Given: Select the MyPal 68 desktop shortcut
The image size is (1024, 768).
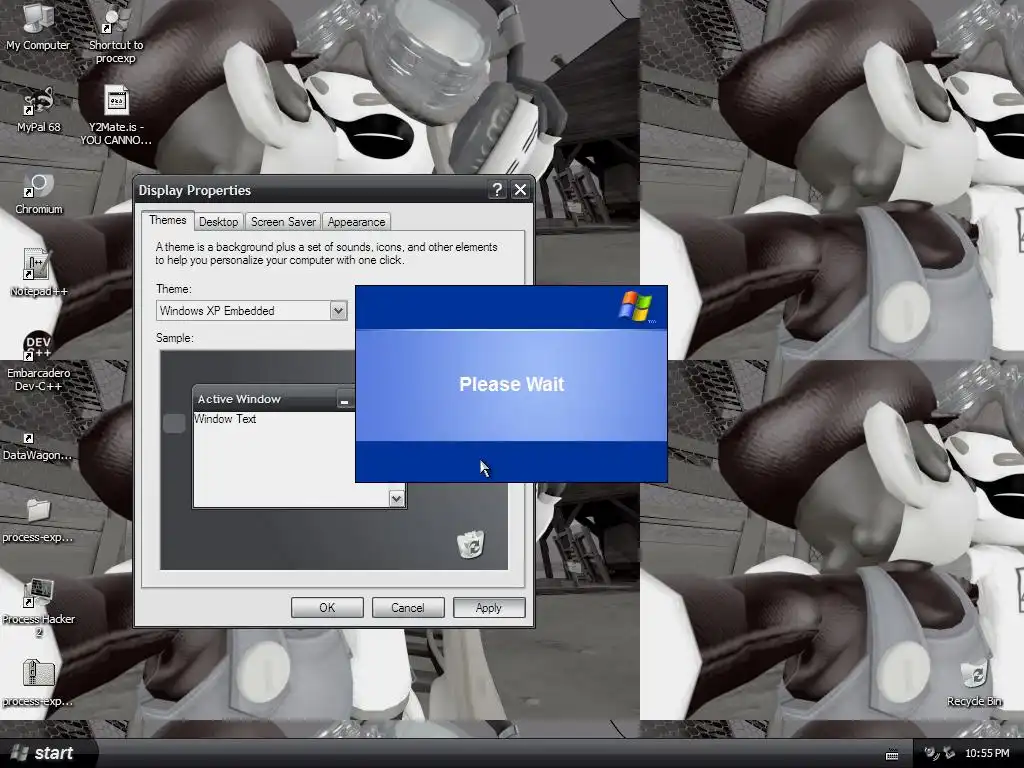Looking at the screenshot, I should point(39,109).
